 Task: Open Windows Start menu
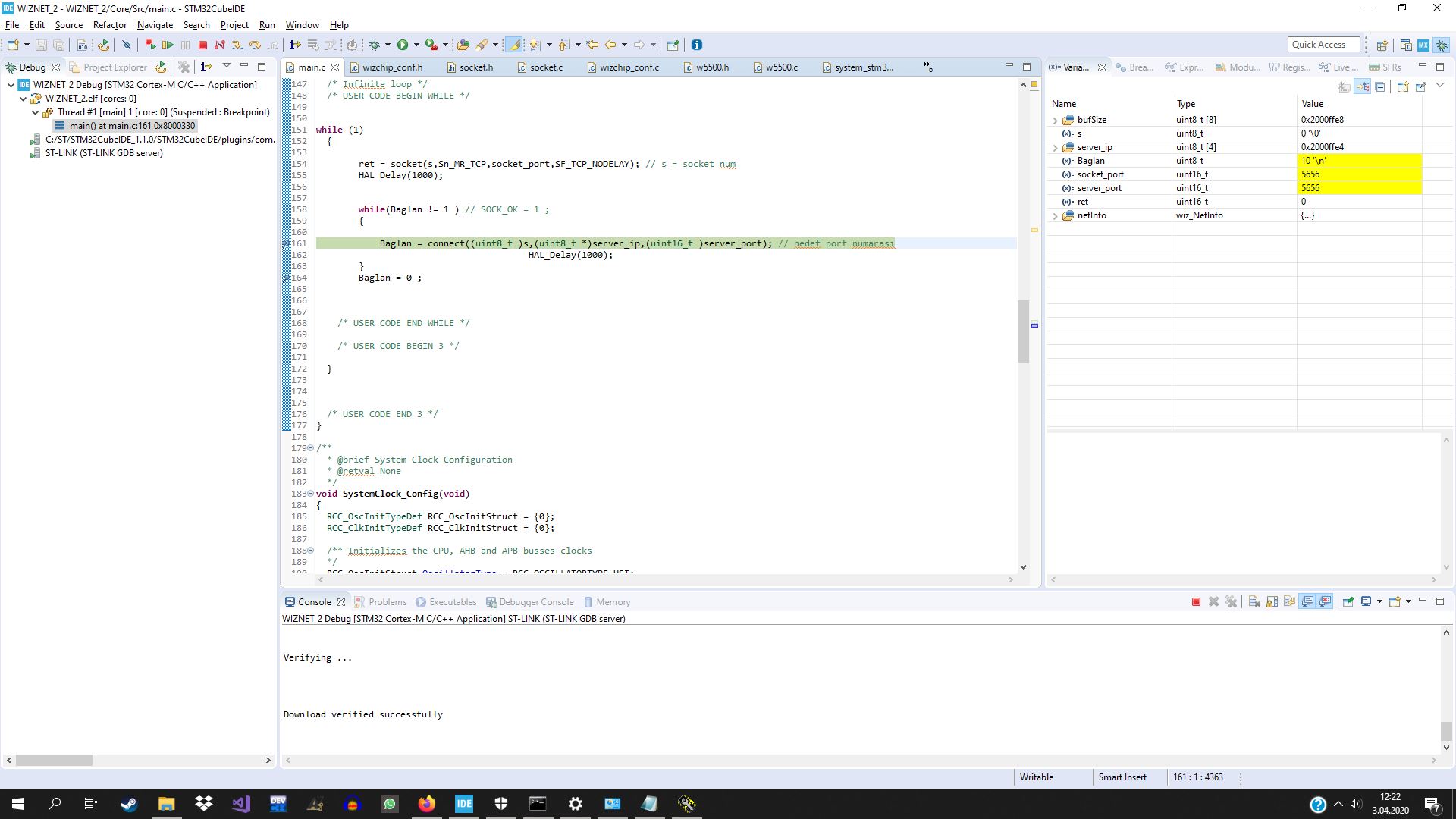click(18, 804)
